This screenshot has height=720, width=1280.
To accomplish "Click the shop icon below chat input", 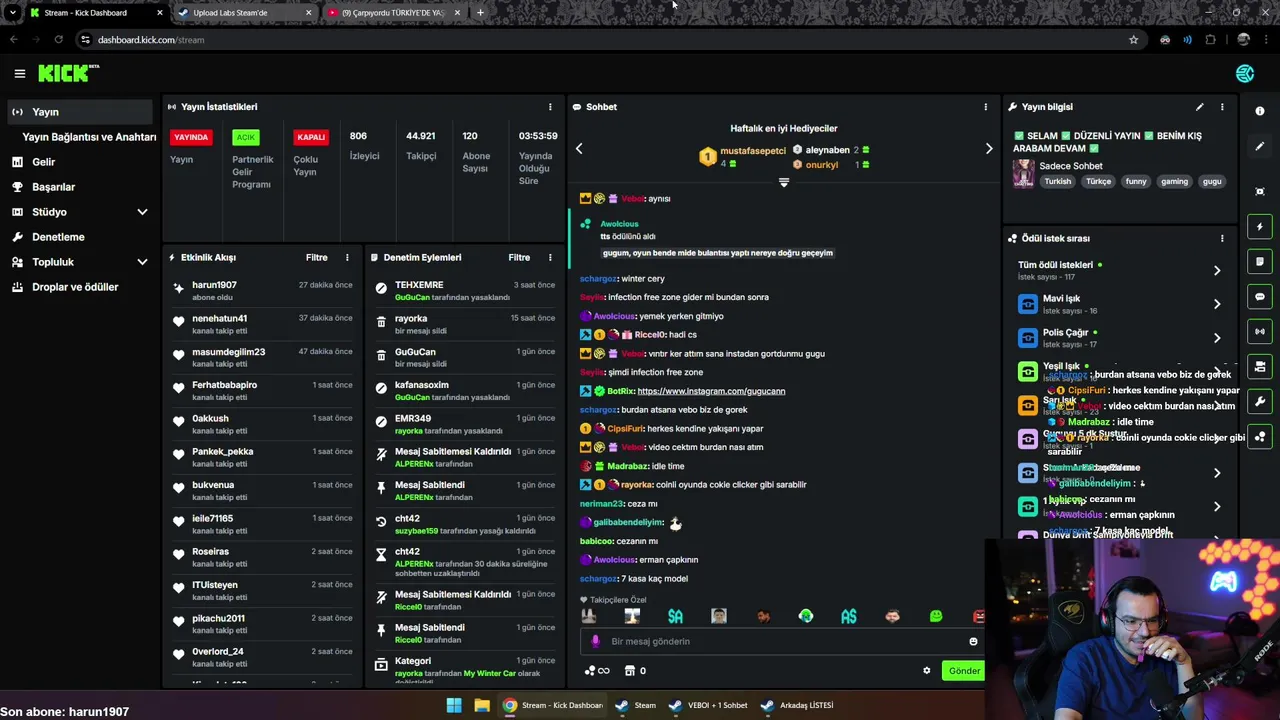I will pos(630,671).
